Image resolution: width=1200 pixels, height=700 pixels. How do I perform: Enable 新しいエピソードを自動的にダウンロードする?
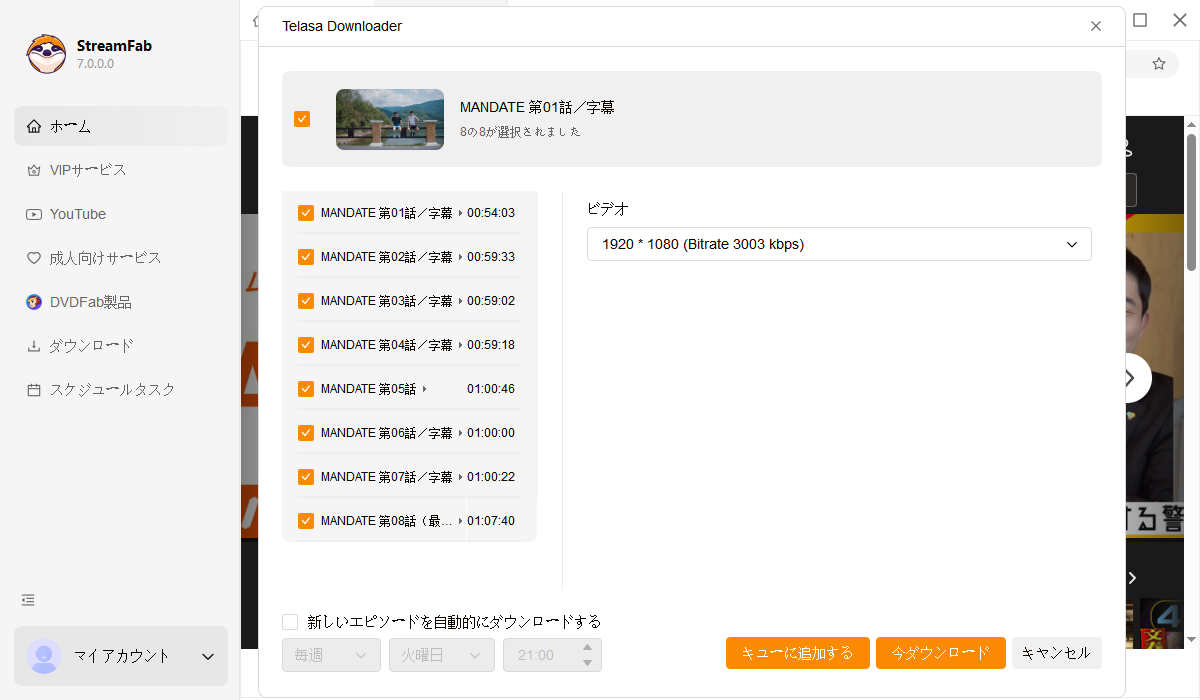pos(290,621)
